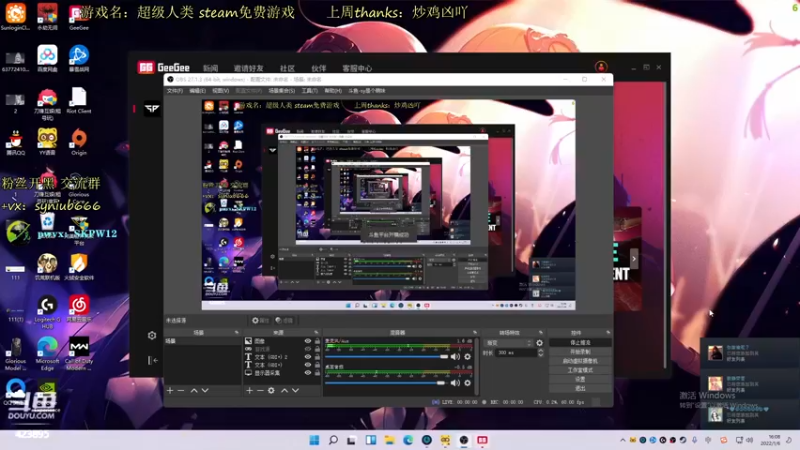Image resolution: width=800 pixels, height=450 pixels.
Task: Open OBS View menu
Action: [220, 91]
